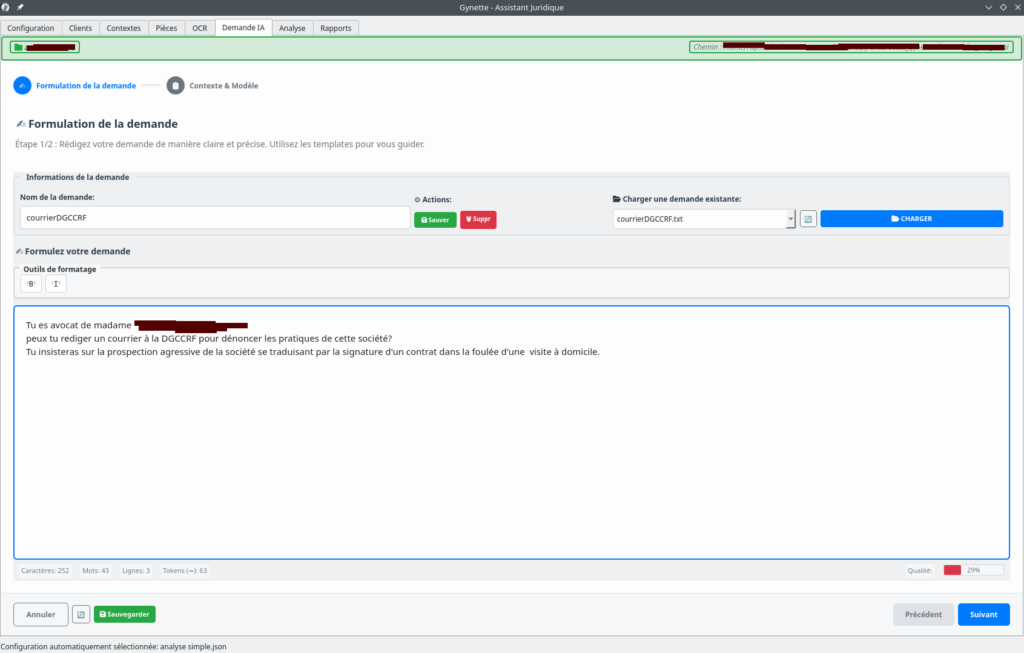Open the courrierDGCCRF.txt dropdown list
Image resolution: width=1024 pixels, height=653 pixels.
tap(790, 219)
